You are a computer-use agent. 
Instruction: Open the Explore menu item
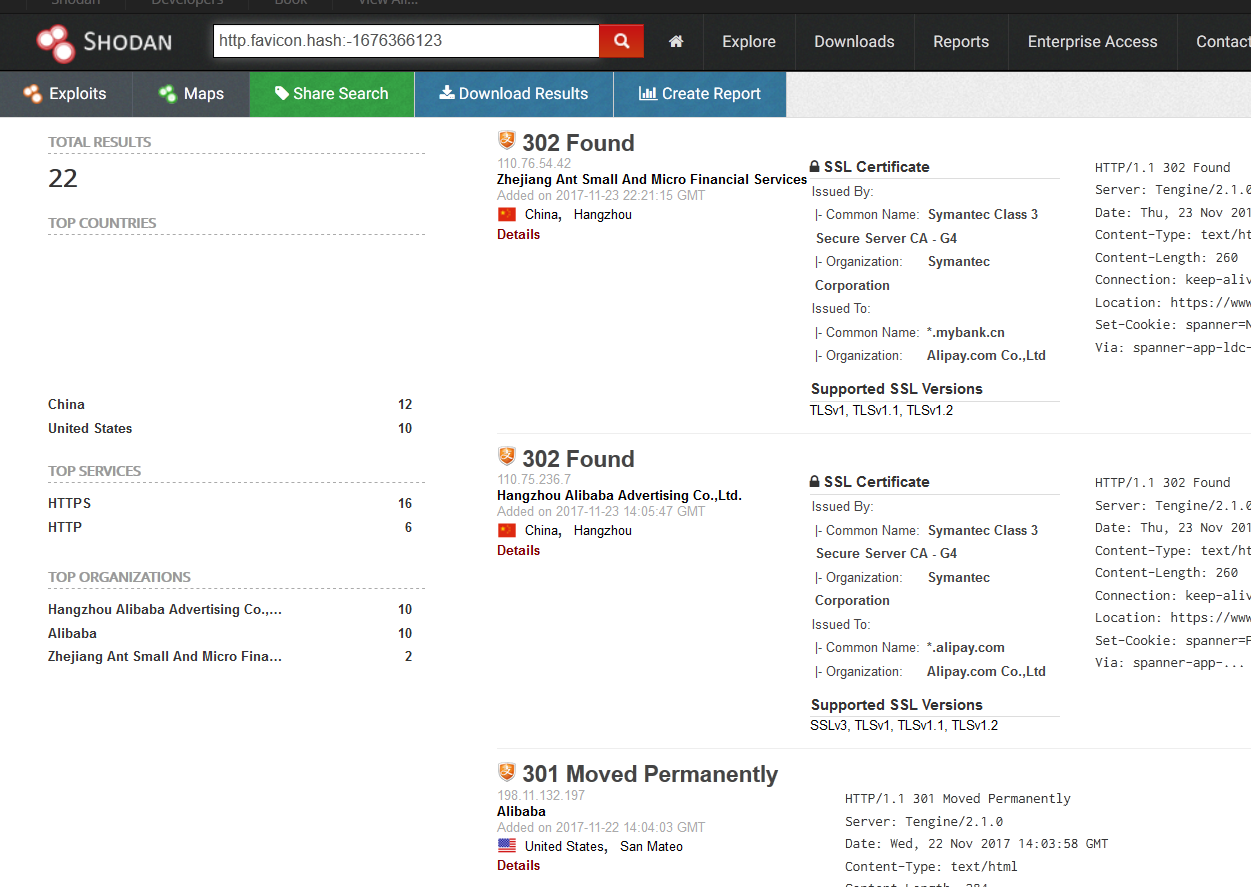point(749,42)
